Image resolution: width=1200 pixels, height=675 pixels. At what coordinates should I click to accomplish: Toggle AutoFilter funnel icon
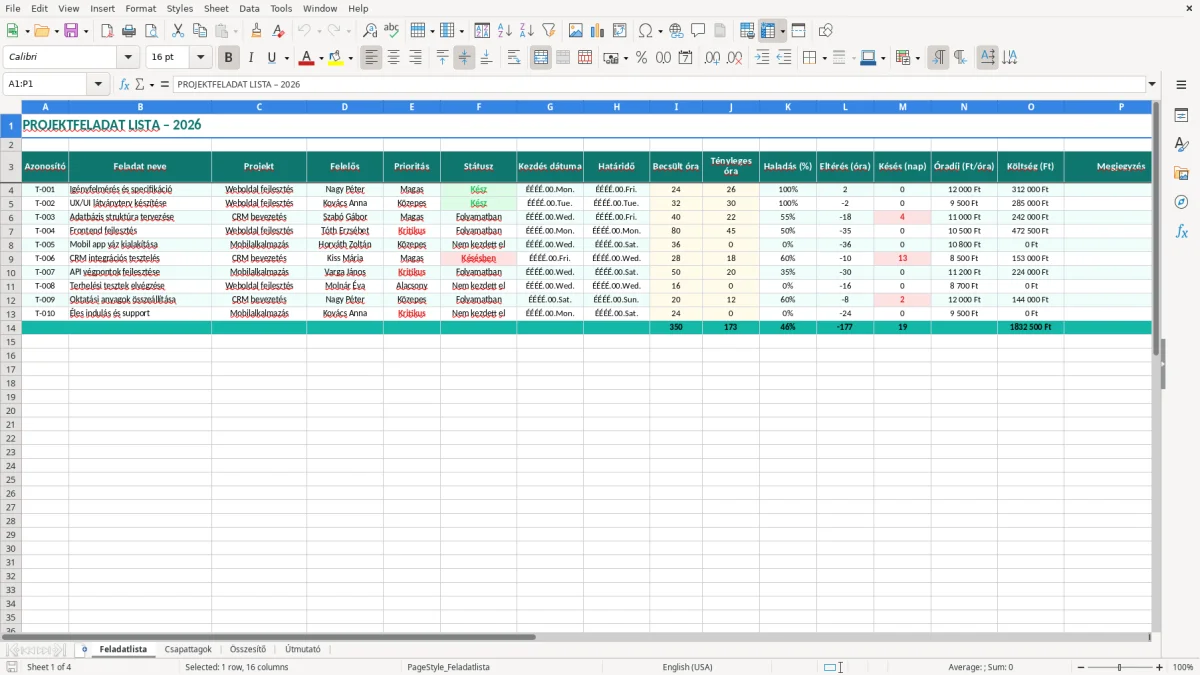point(548,31)
